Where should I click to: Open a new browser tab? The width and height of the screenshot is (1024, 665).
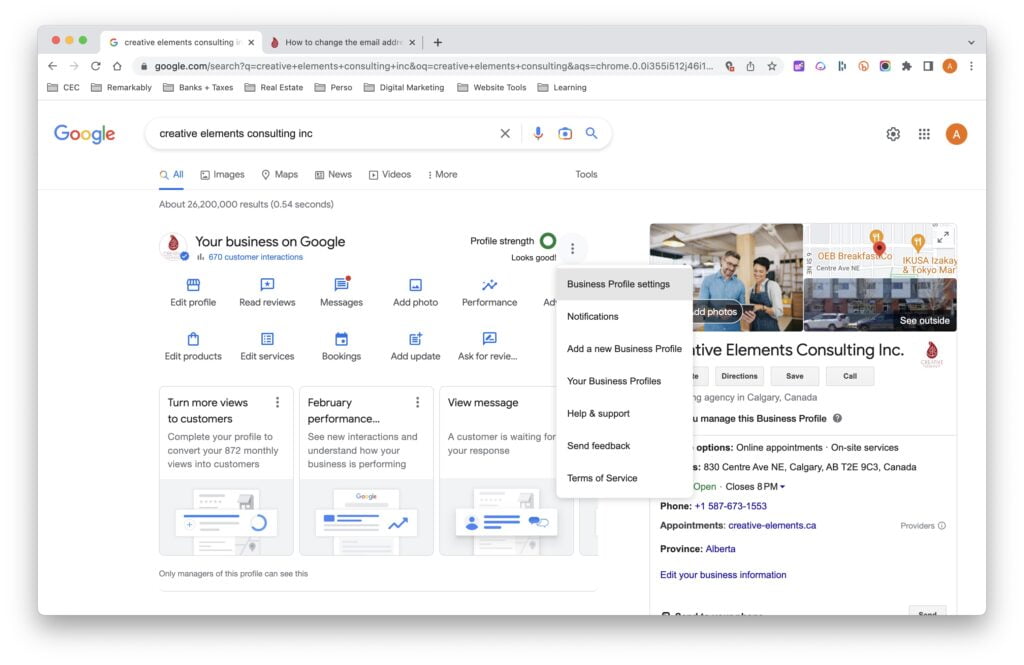click(438, 42)
